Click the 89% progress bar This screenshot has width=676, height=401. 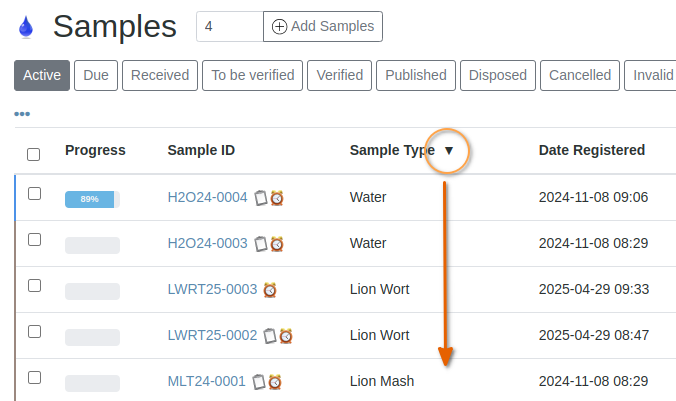(x=92, y=199)
